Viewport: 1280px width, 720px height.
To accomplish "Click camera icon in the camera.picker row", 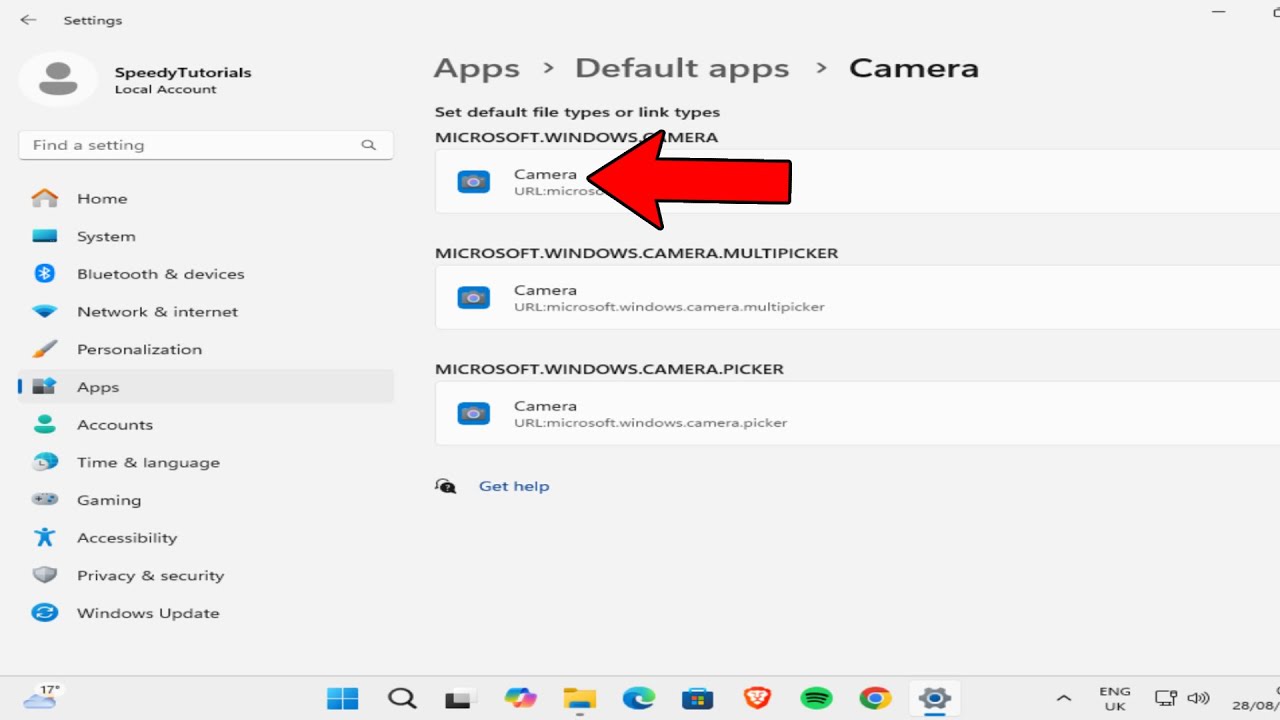I will click(474, 413).
